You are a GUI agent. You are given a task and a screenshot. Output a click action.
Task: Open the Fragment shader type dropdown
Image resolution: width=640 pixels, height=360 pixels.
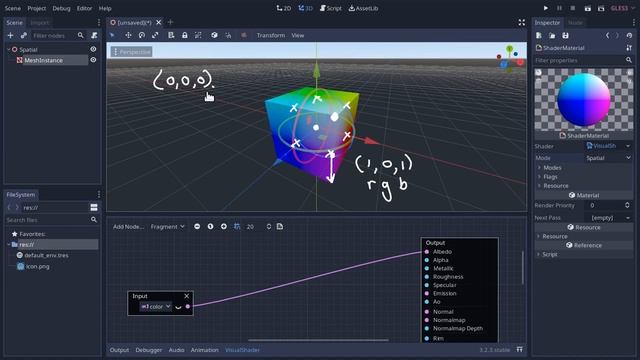tap(167, 227)
